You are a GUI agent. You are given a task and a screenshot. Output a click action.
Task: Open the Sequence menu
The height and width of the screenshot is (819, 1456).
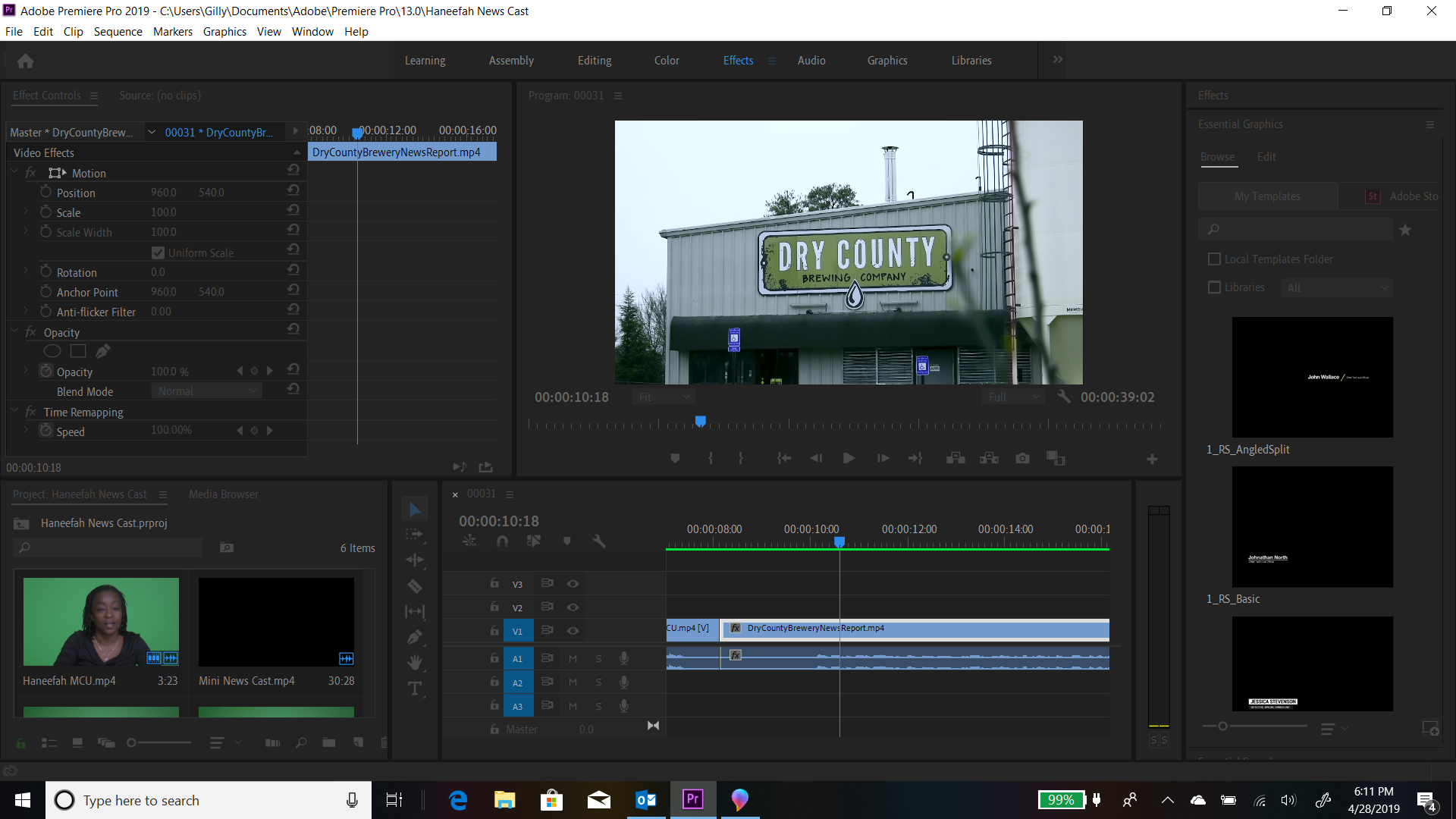(118, 31)
